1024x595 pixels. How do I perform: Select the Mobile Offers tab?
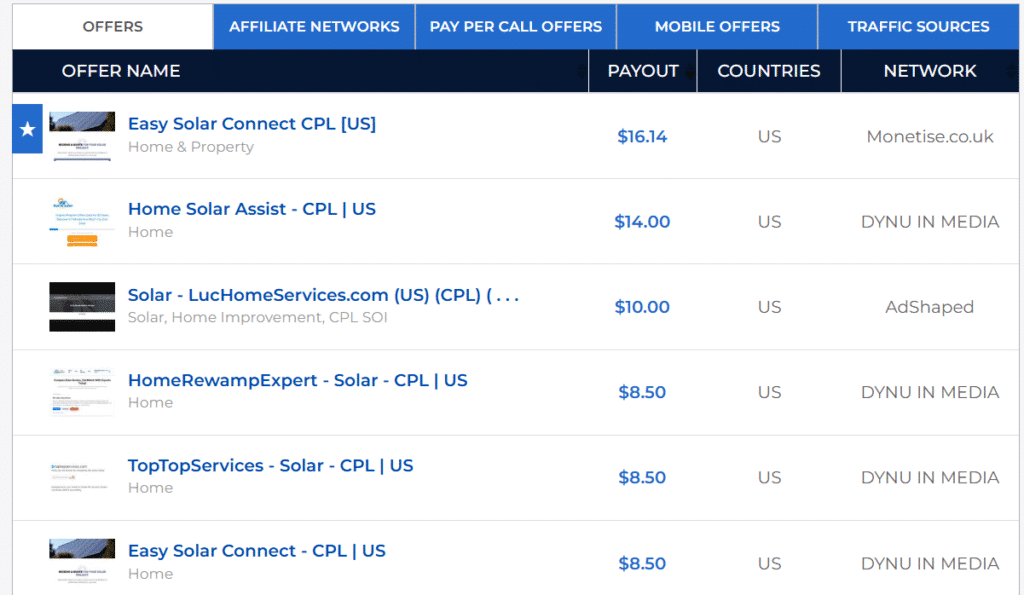click(717, 27)
